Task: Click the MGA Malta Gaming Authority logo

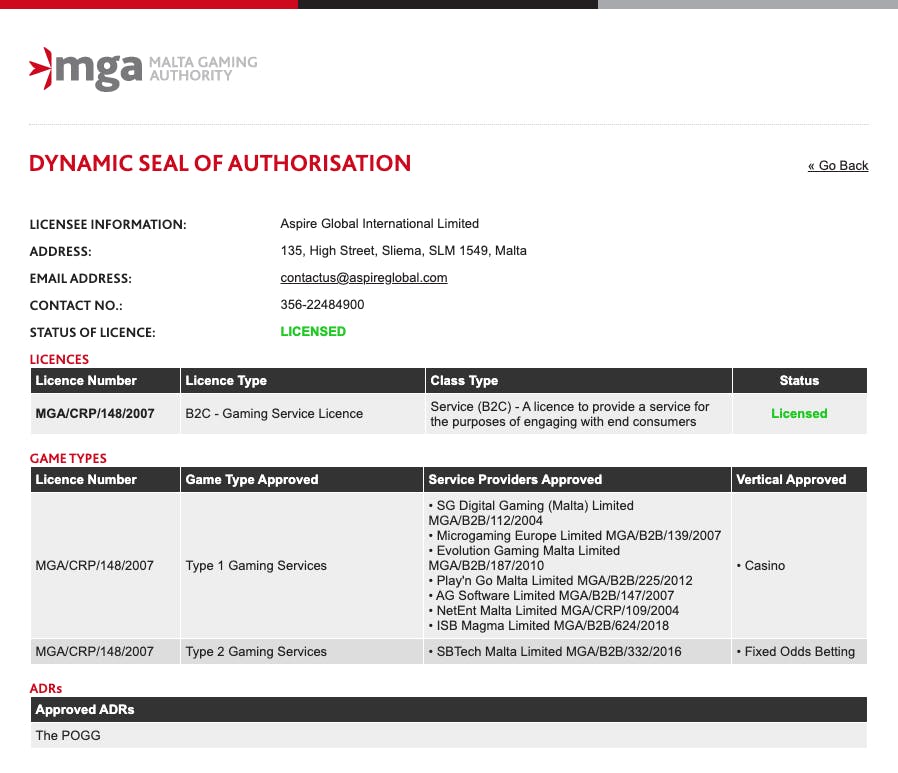Action: 143,69
